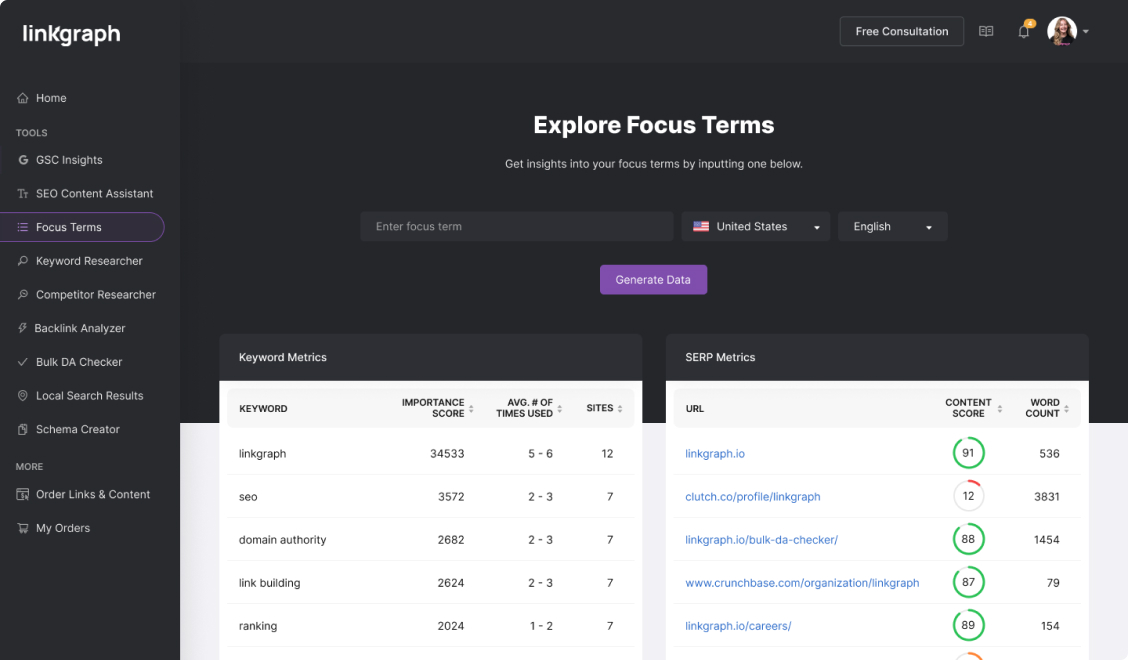Sort by Content Score column arrows

click(999, 409)
